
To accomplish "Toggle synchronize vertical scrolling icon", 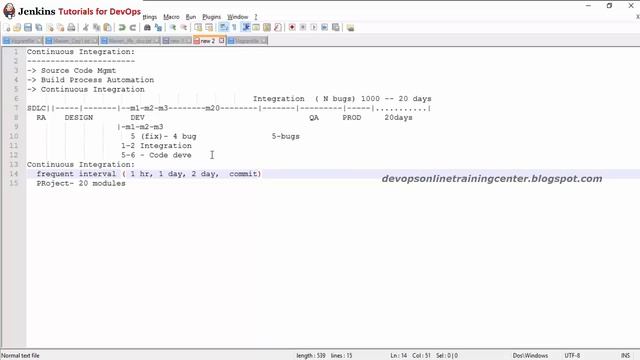I will pos(198,28).
